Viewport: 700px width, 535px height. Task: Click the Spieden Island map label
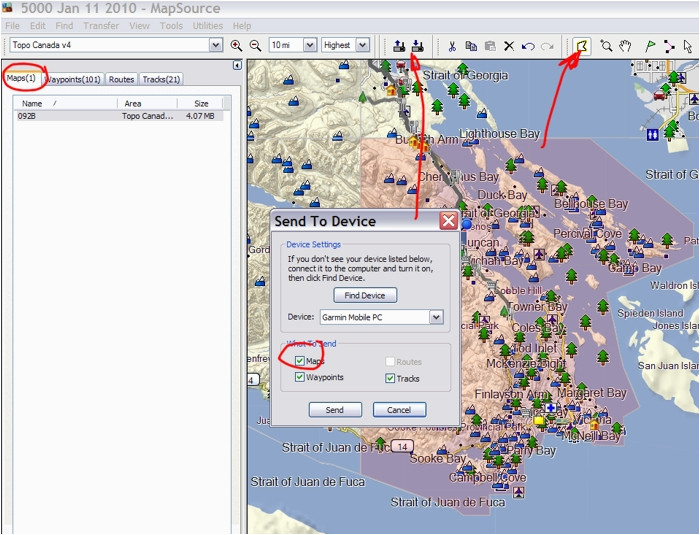tap(650, 313)
